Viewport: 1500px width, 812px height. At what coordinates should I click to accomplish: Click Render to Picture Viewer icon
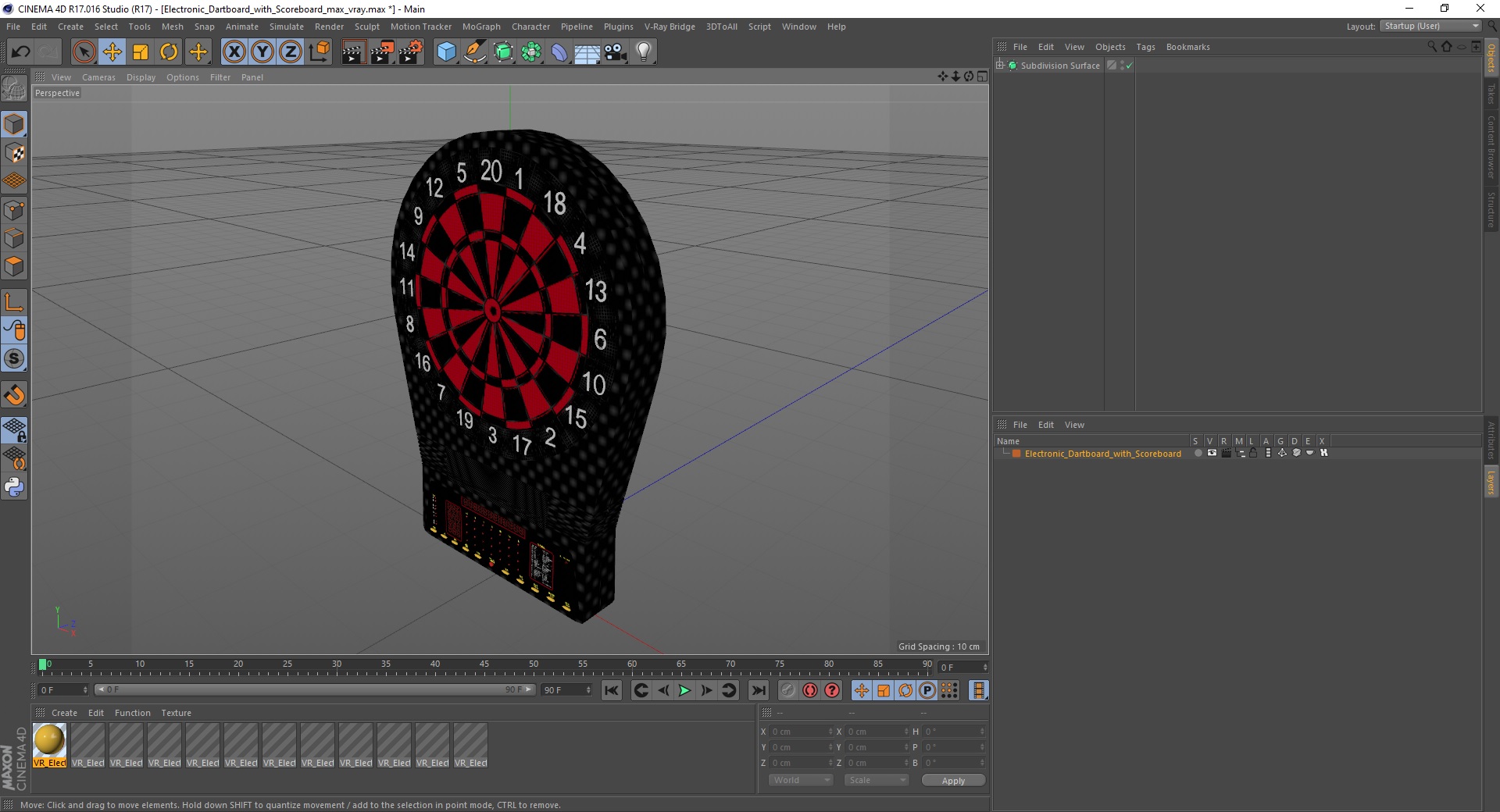pyautogui.click(x=382, y=52)
